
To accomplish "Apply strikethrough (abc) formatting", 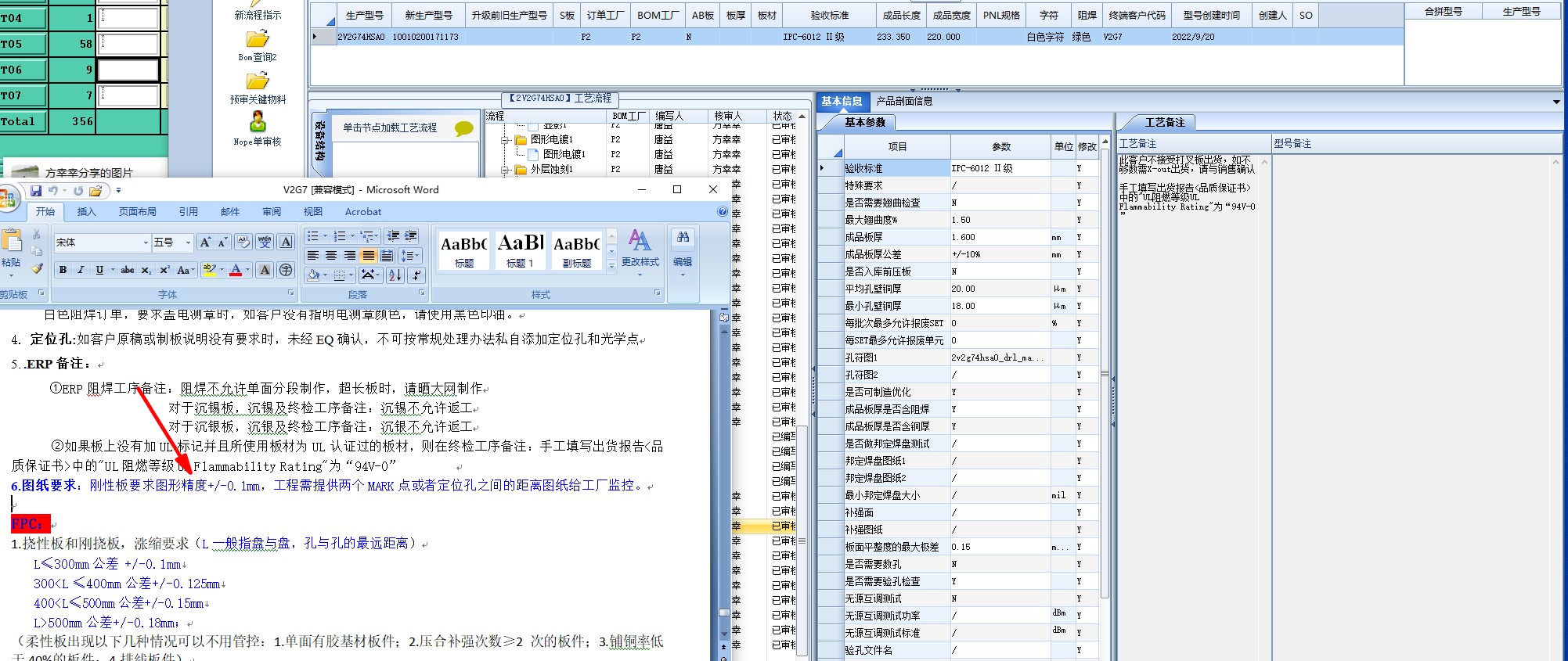I will pos(128,270).
